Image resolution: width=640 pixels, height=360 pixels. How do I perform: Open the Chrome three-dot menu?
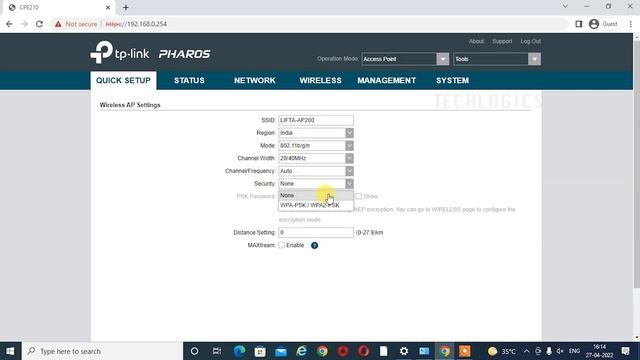[631, 24]
